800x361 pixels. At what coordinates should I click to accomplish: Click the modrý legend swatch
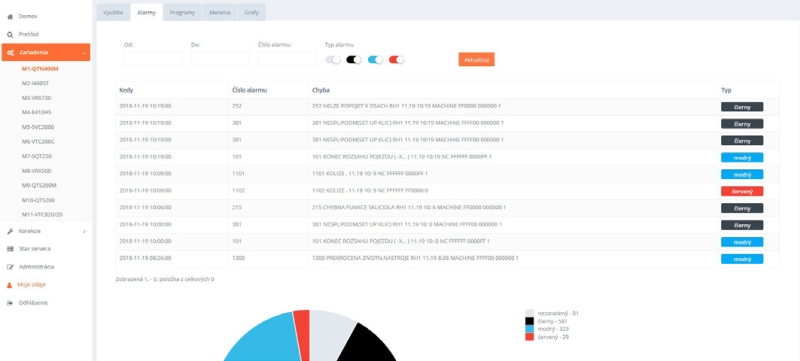coord(530,329)
